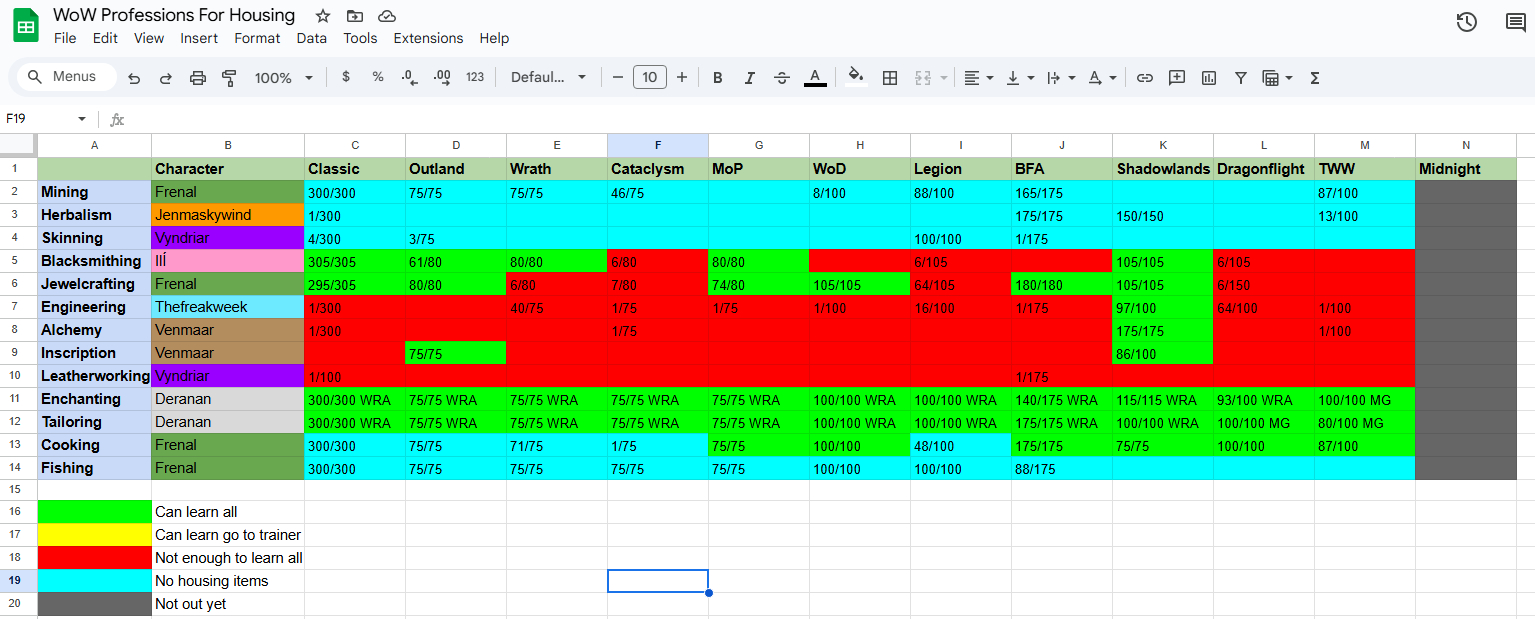Expand the Default font family dropdown
Image resolution: width=1535 pixels, height=619 pixels.
548,78
